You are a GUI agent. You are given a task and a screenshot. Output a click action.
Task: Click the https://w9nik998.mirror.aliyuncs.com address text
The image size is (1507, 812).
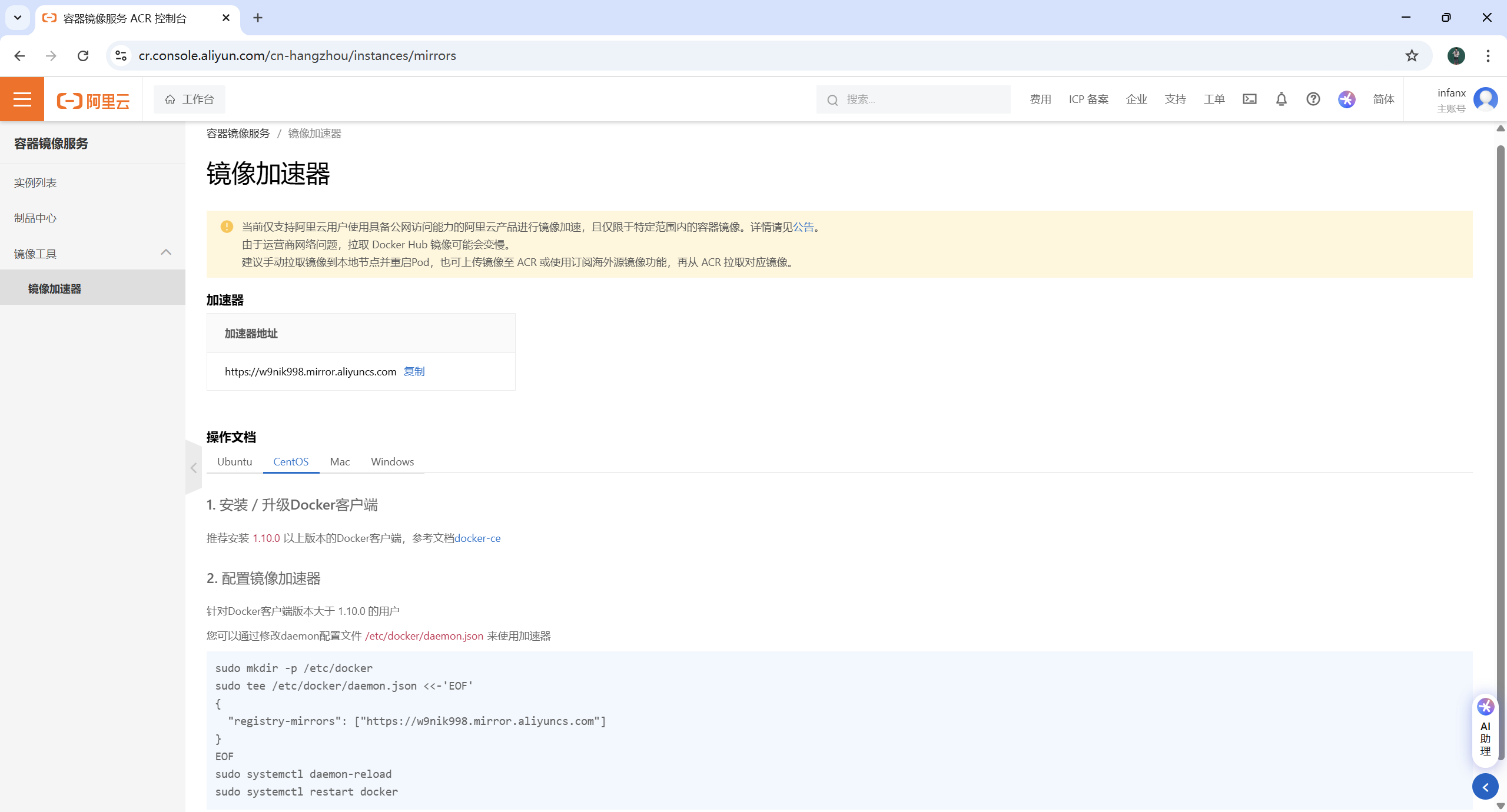pos(311,371)
